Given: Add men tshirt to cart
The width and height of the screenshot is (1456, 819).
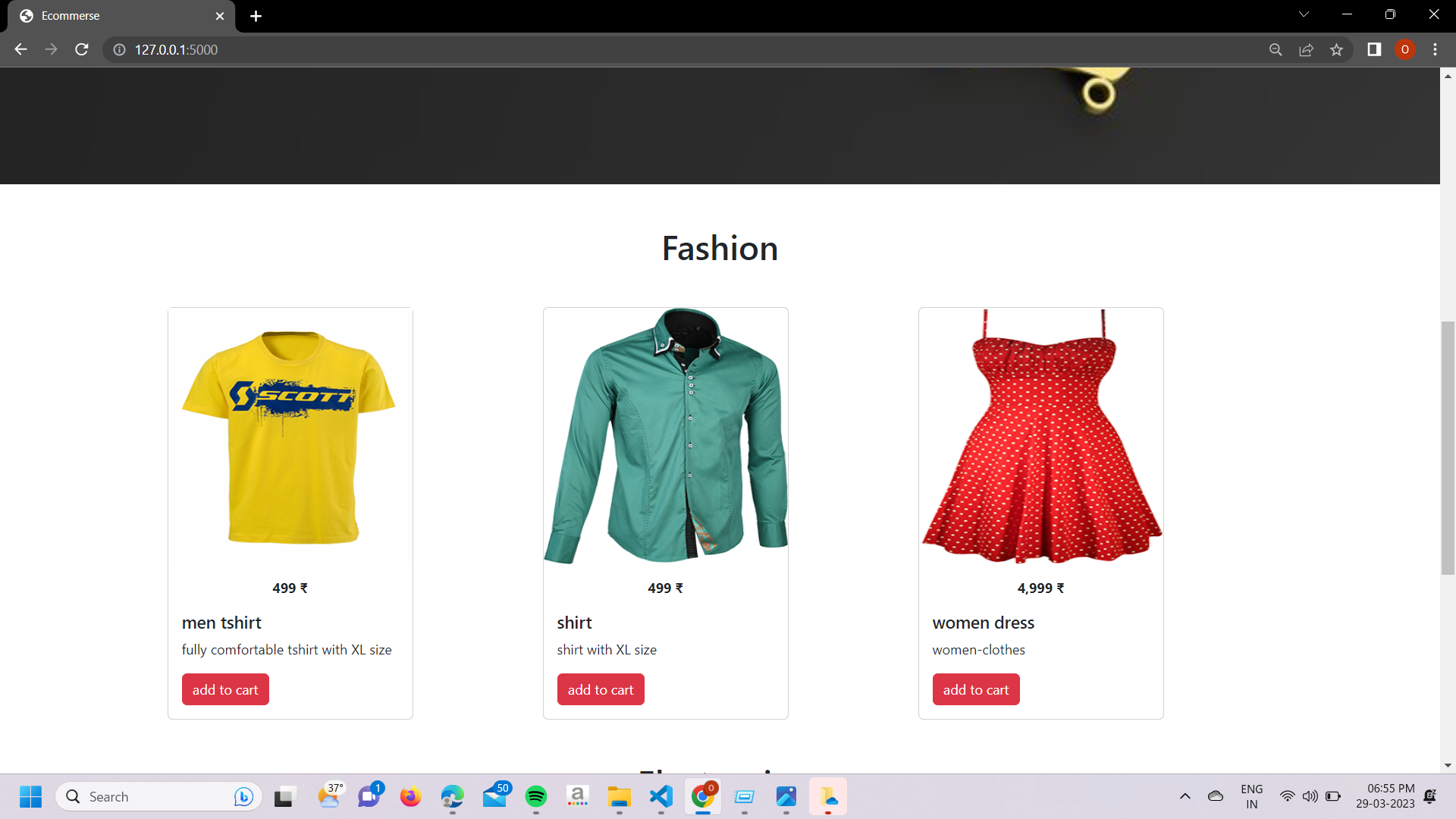Looking at the screenshot, I should tap(224, 689).
